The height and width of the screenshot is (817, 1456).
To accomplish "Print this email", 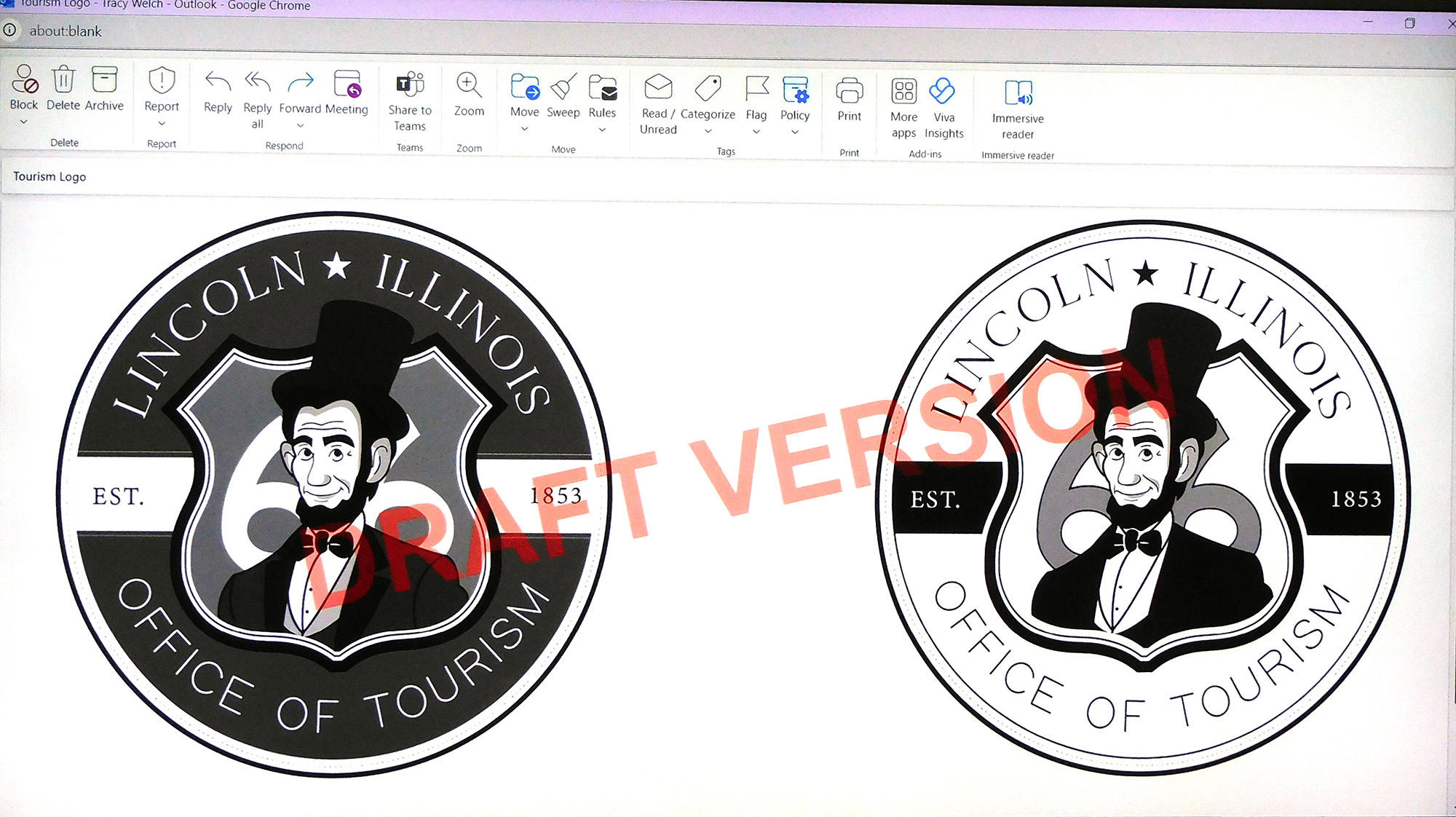I will [849, 92].
